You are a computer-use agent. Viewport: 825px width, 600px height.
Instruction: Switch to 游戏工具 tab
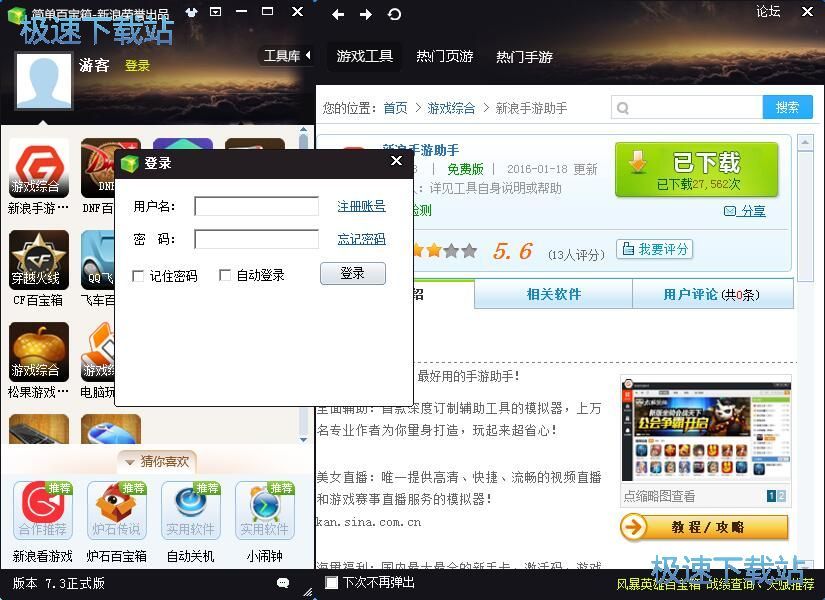pyautogui.click(x=365, y=56)
